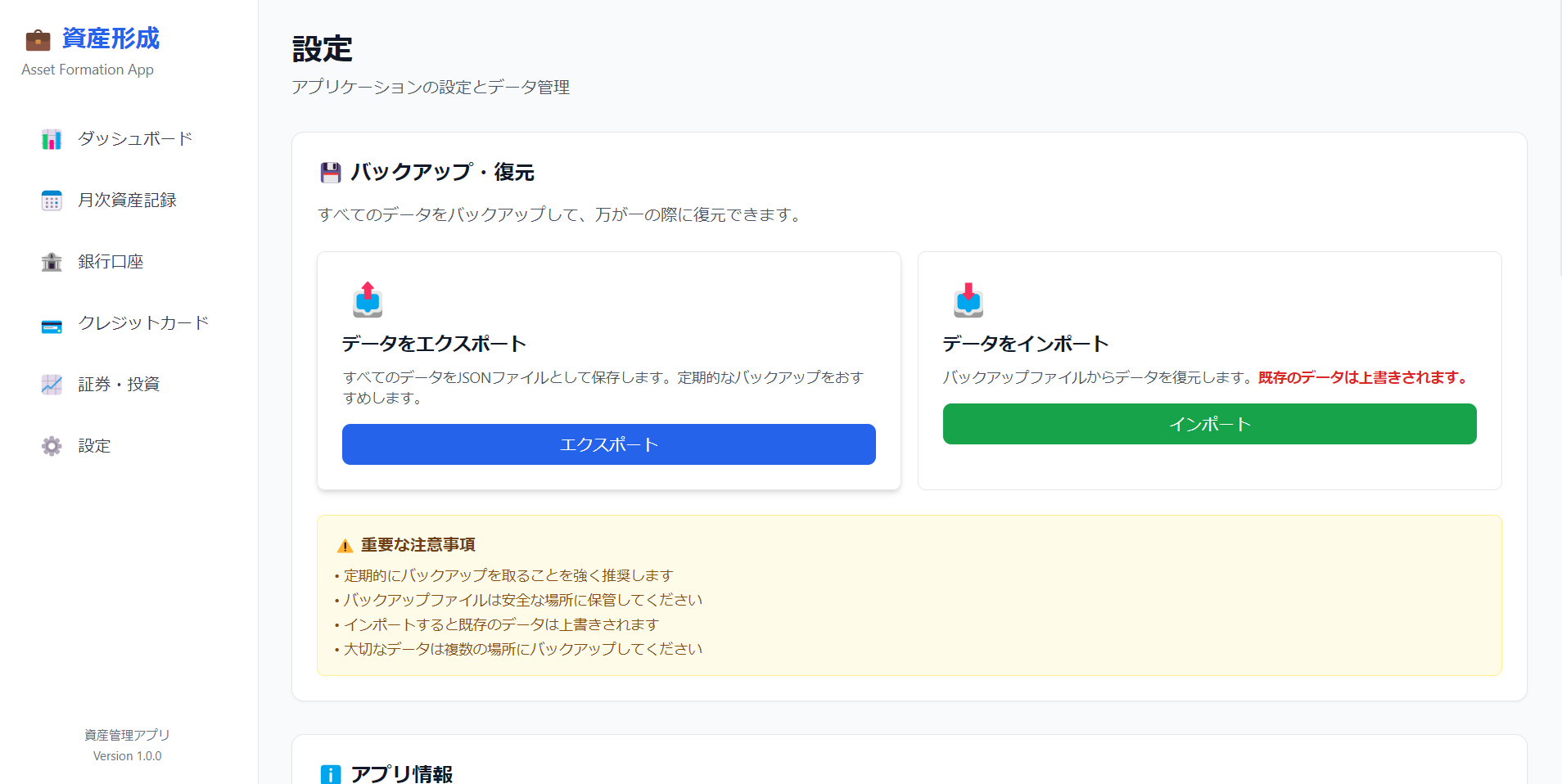Open the クレジットカード section
This screenshot has height=784, width=1562.
[x=143, y=322]
